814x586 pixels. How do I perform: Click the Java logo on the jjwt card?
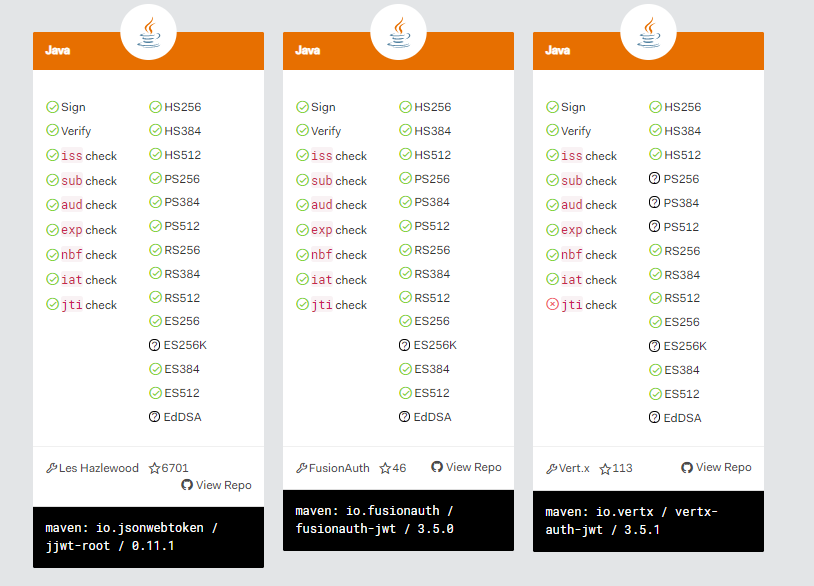[148, 32]
